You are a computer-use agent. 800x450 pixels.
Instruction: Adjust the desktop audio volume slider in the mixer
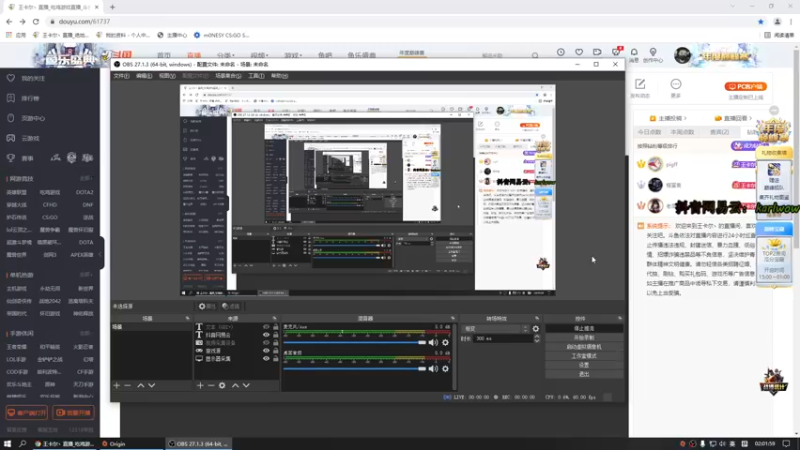(x=355, y=368)
